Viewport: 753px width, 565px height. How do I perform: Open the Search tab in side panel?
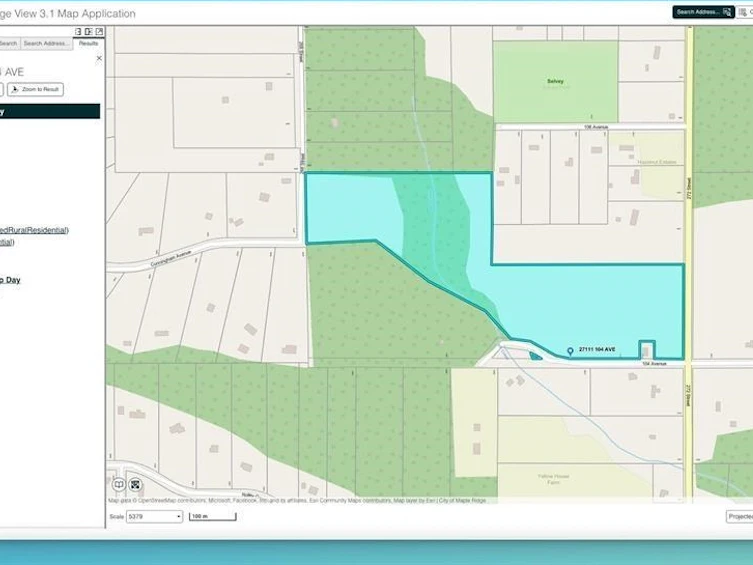click(9, 43)
